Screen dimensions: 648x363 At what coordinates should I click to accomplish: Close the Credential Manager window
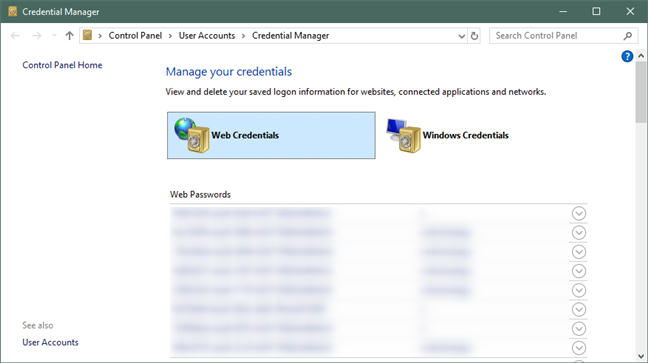630,12
